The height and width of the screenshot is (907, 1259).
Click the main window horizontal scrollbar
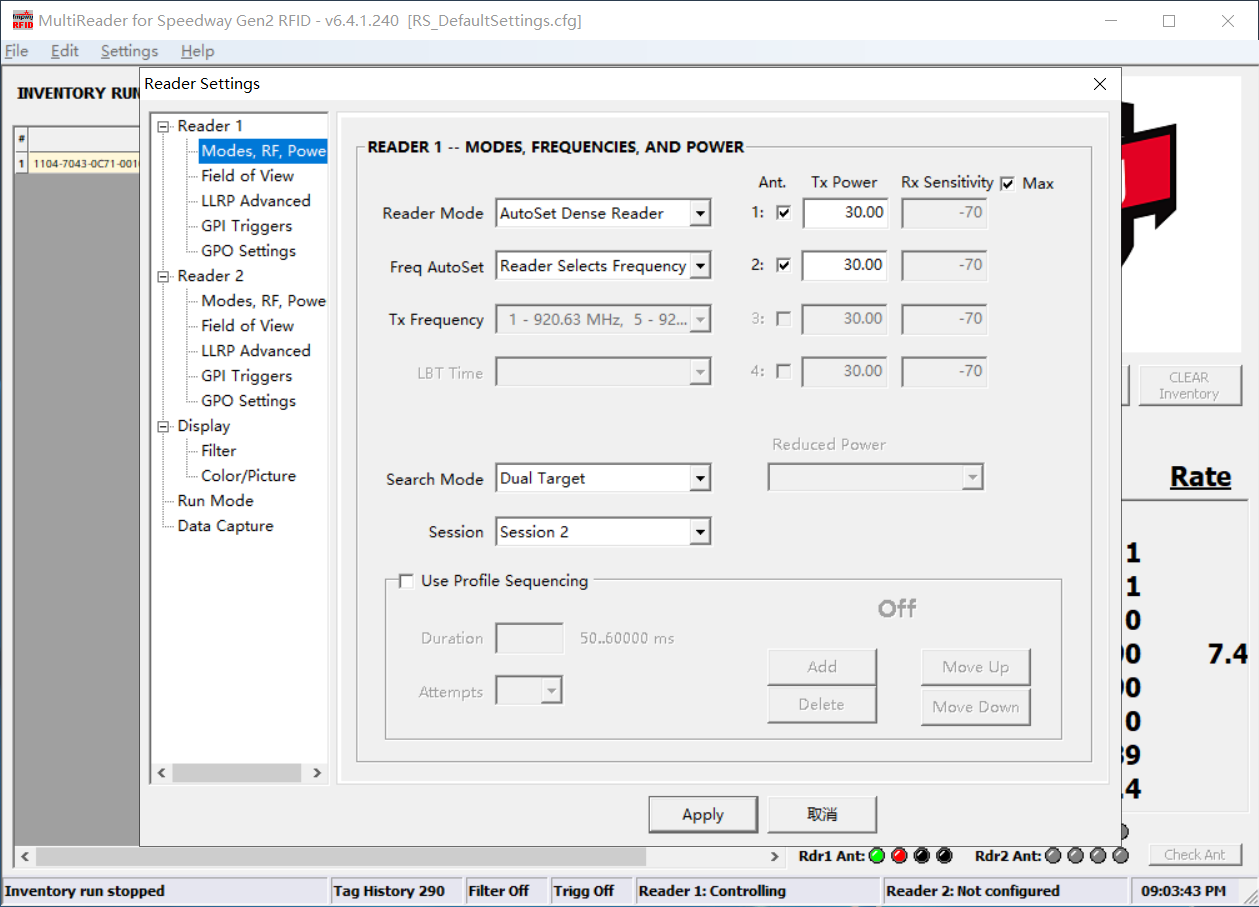[340, 857]
